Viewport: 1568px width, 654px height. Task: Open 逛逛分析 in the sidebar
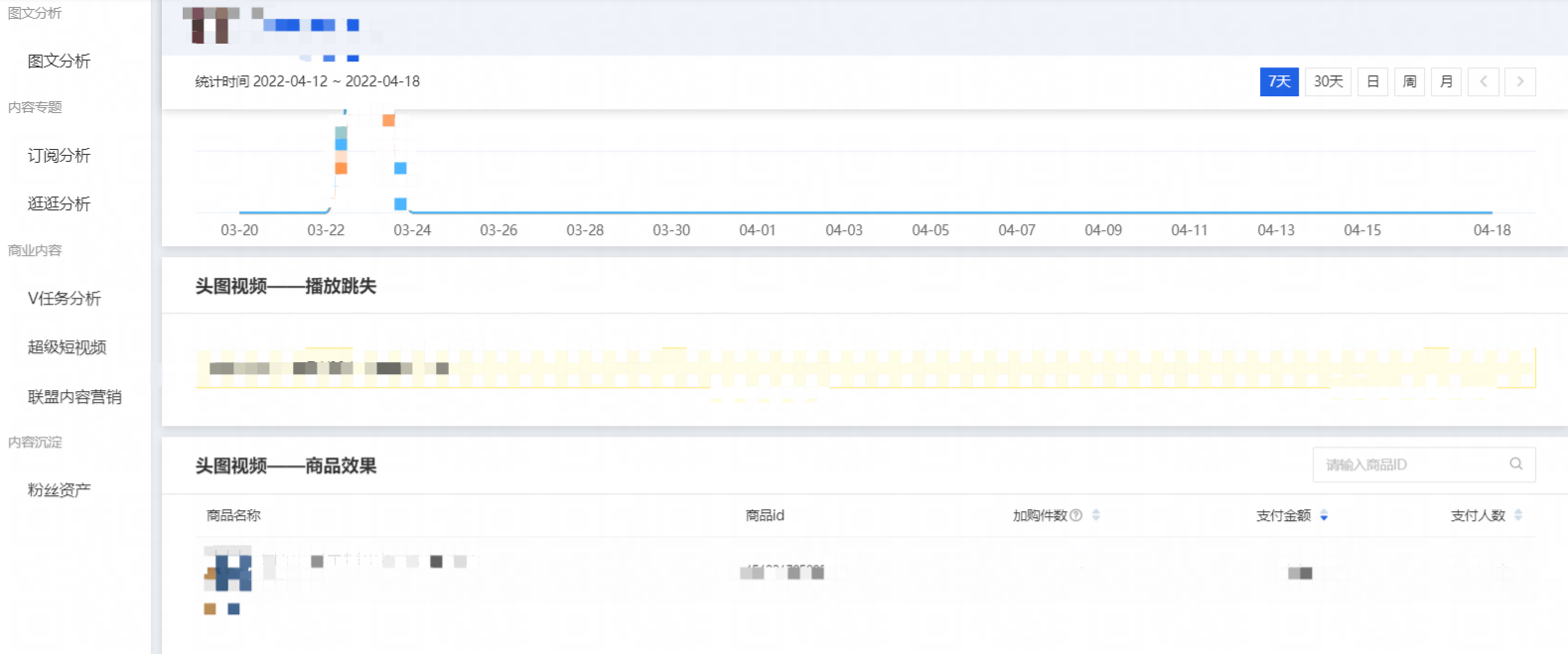point(60,203)
